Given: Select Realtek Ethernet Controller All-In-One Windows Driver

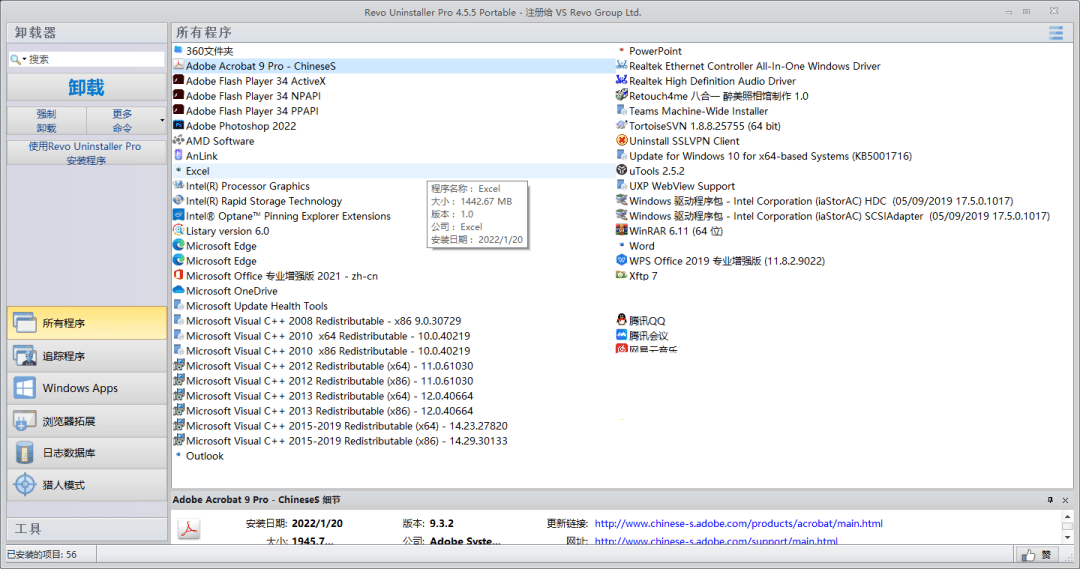Looking at the screenshot, I should pyautogui.click(x=755, y=66).
